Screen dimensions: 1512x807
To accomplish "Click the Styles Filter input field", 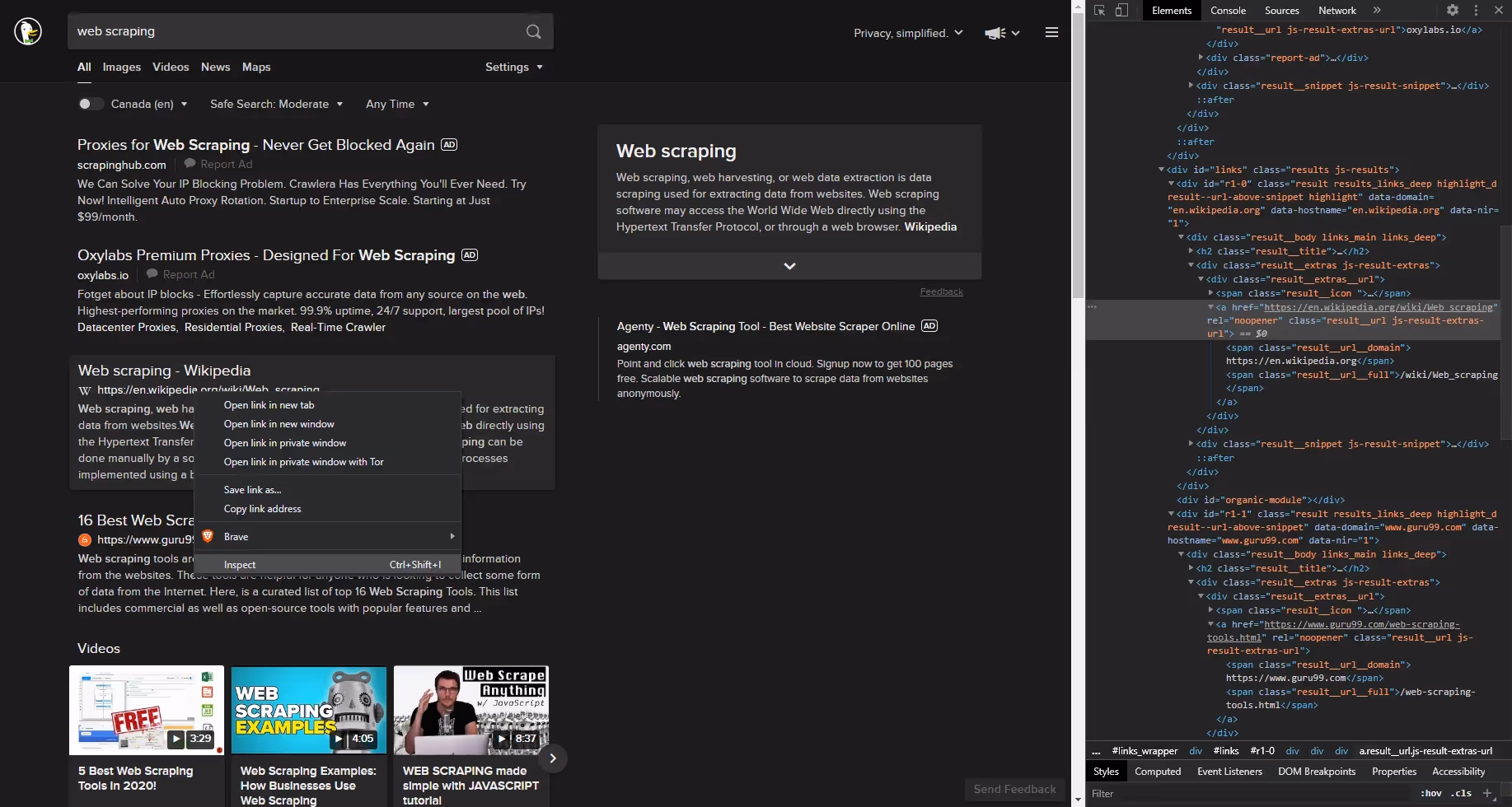I will (x=1248, y=794).
